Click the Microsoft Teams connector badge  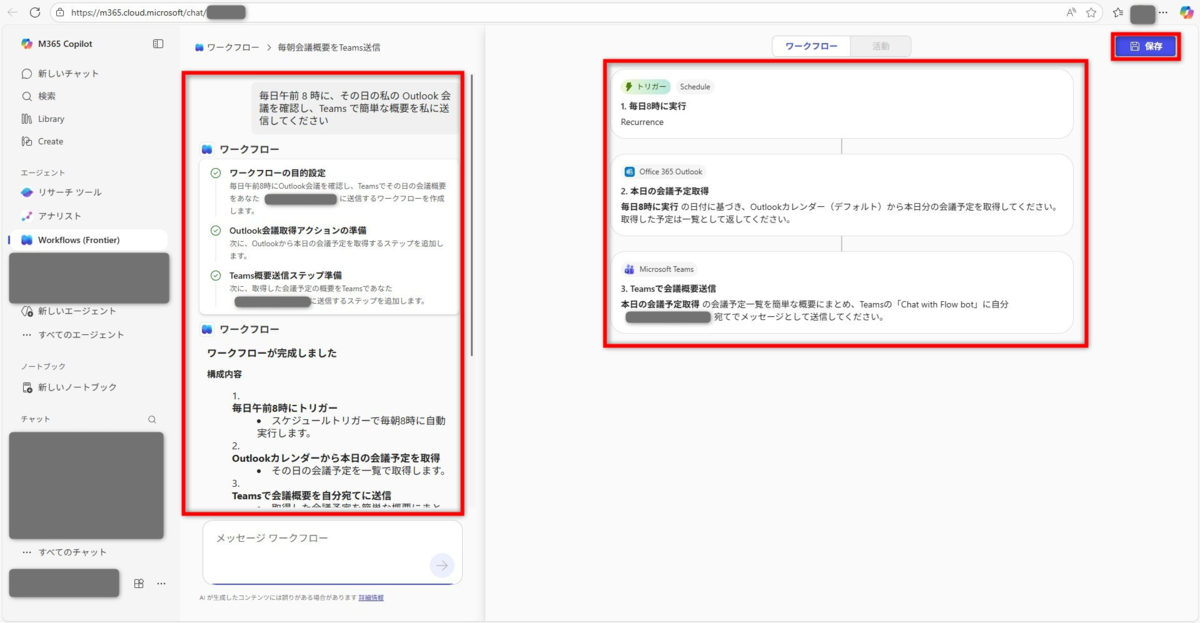coord(659,269)
